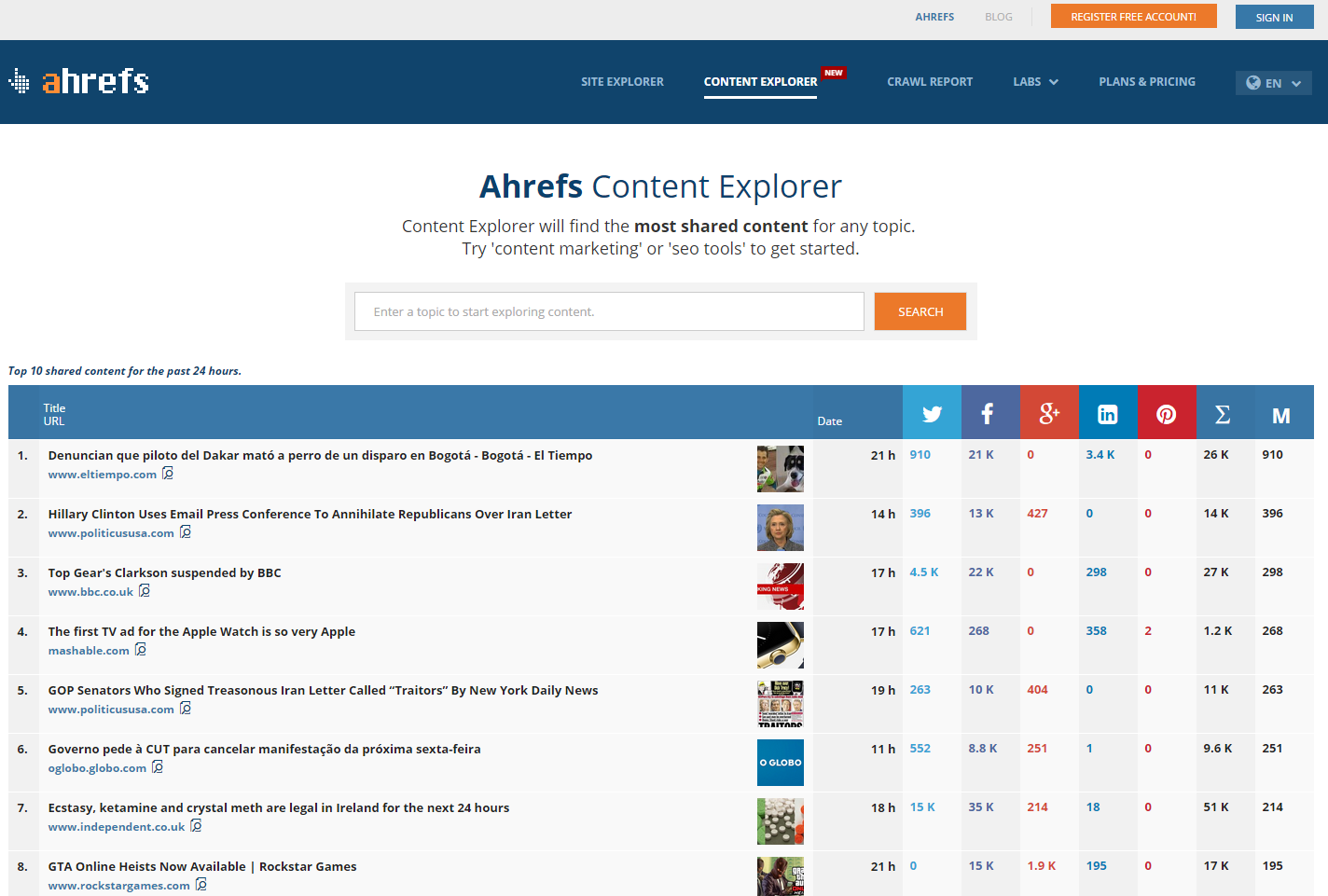Open Hillary Clinton email press conference article

[311, 514]
